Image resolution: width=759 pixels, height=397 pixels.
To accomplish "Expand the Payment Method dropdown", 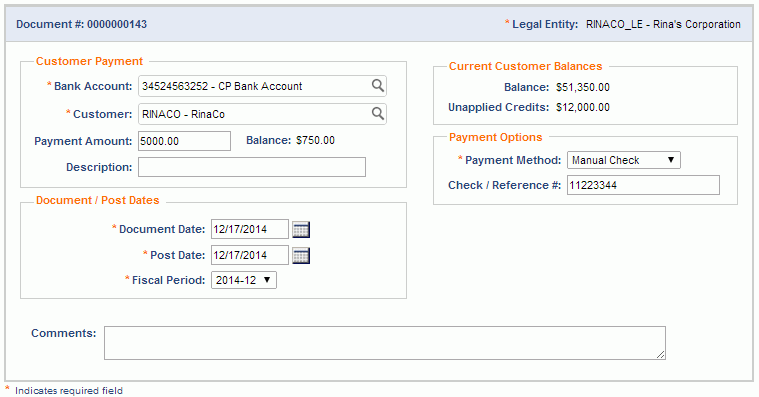I will coord(623,160).
